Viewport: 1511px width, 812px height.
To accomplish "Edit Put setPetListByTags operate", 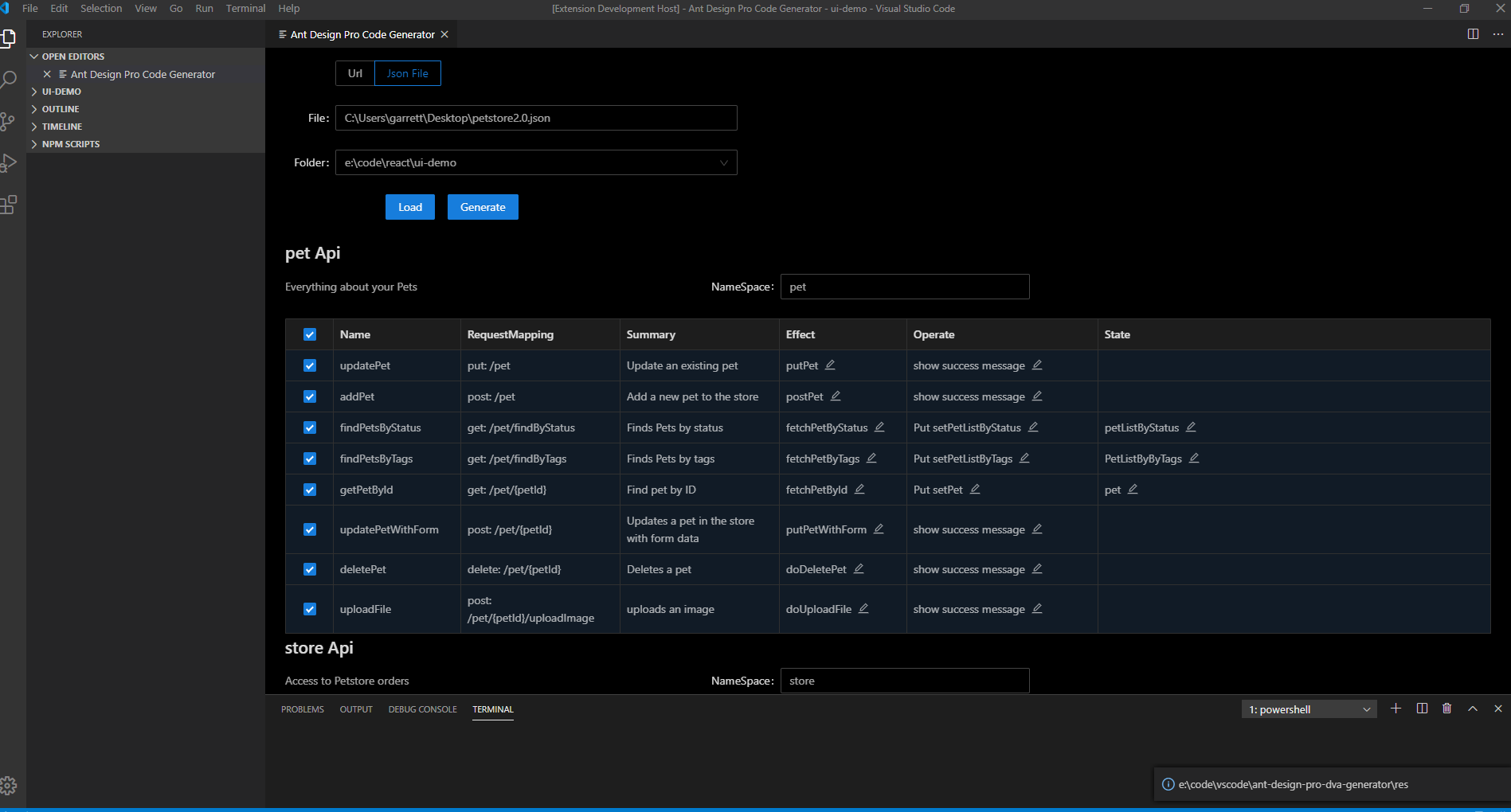I will click(1024, 458).
